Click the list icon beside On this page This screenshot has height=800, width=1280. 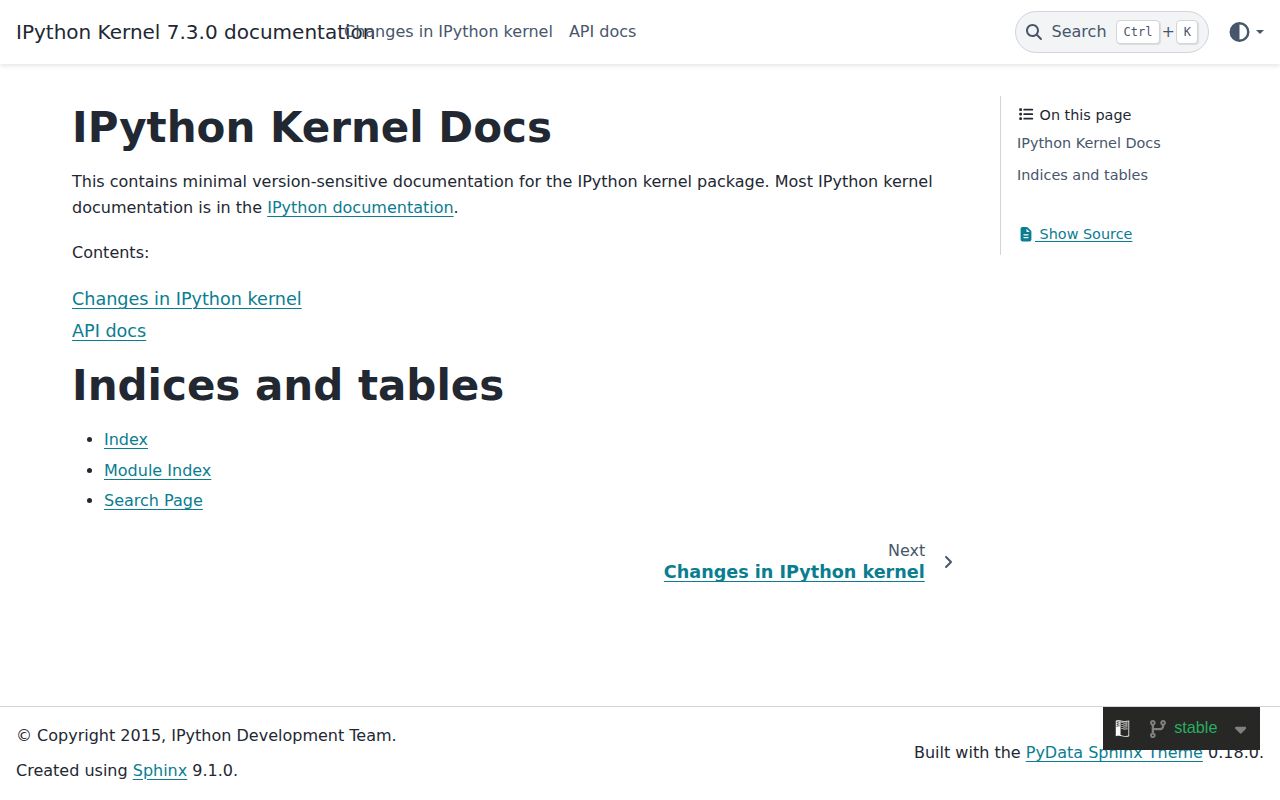click(1026, 114)
